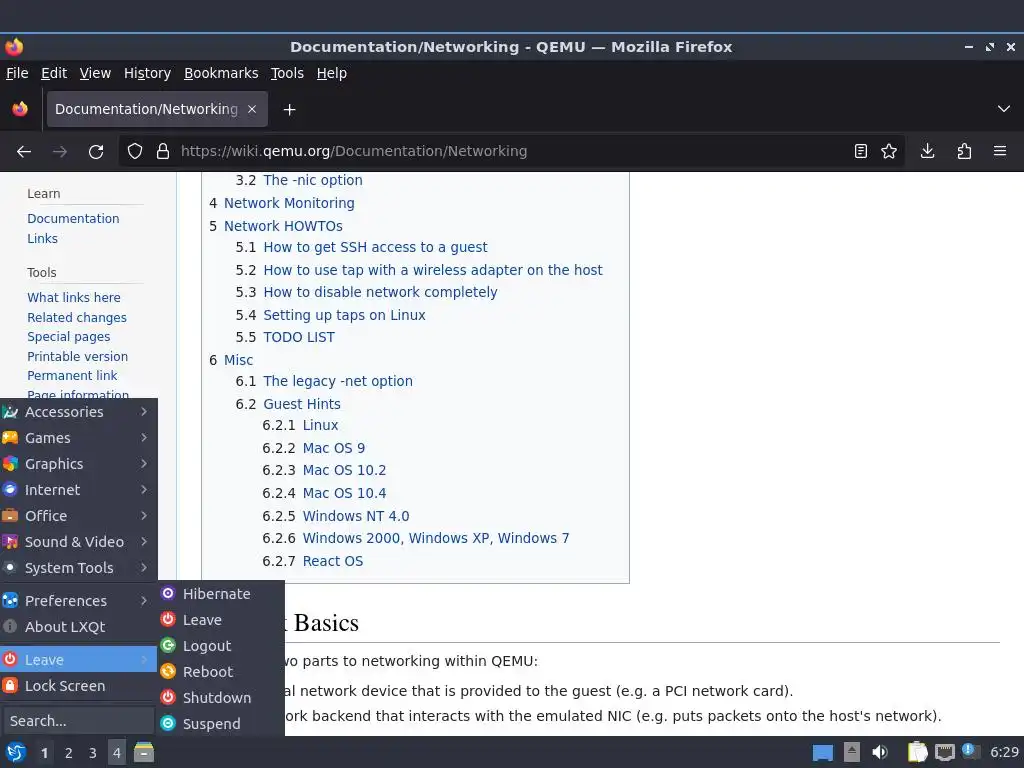The image size is (1024, 768).
Task: Open volume speaker icon in tray
Action: point(880,752)
